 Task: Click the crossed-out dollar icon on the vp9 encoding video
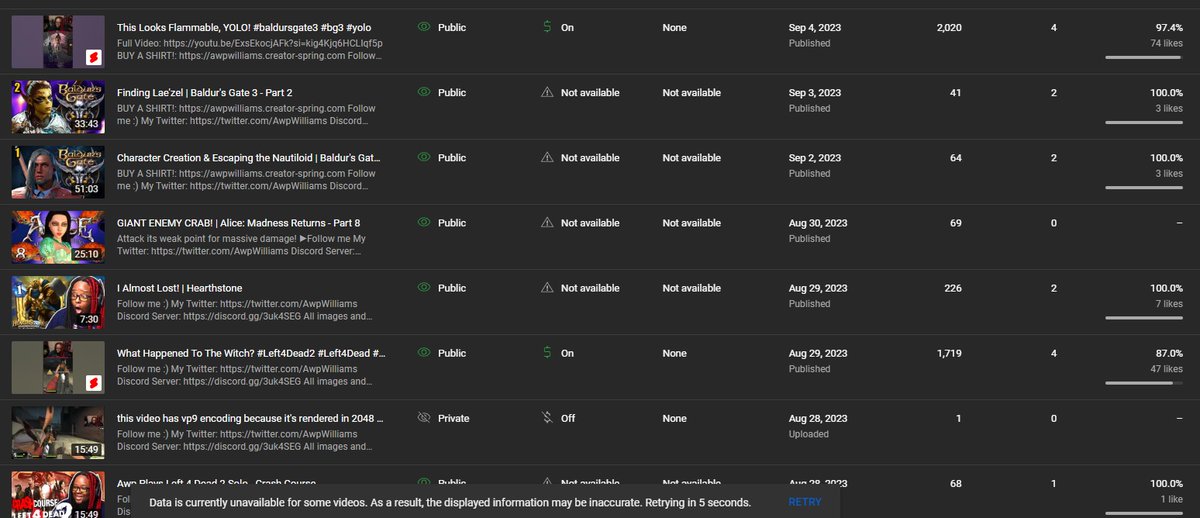547,418
